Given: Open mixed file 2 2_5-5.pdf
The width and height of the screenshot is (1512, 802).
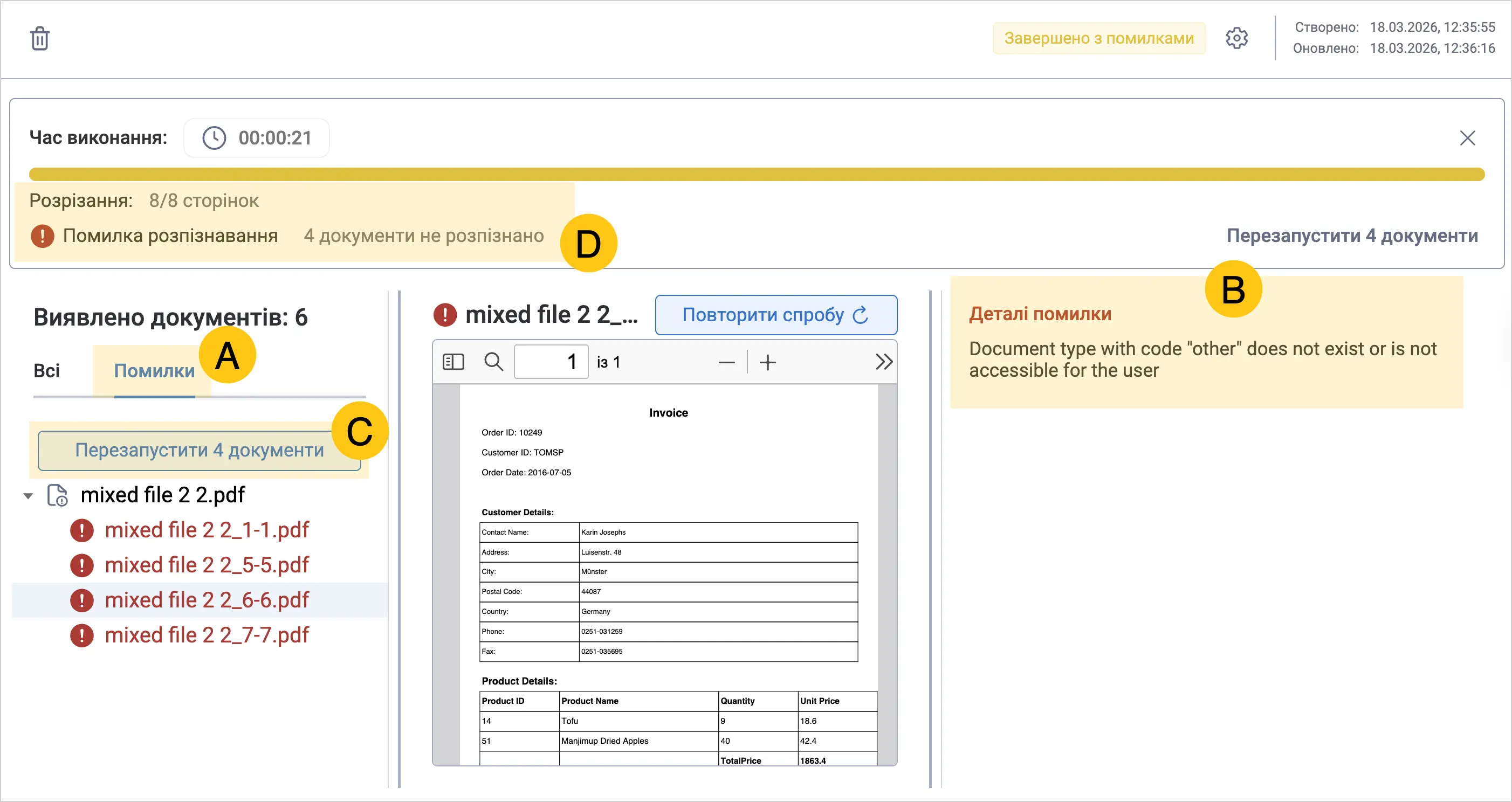Looking at the screenshot, I should point(207,565).
